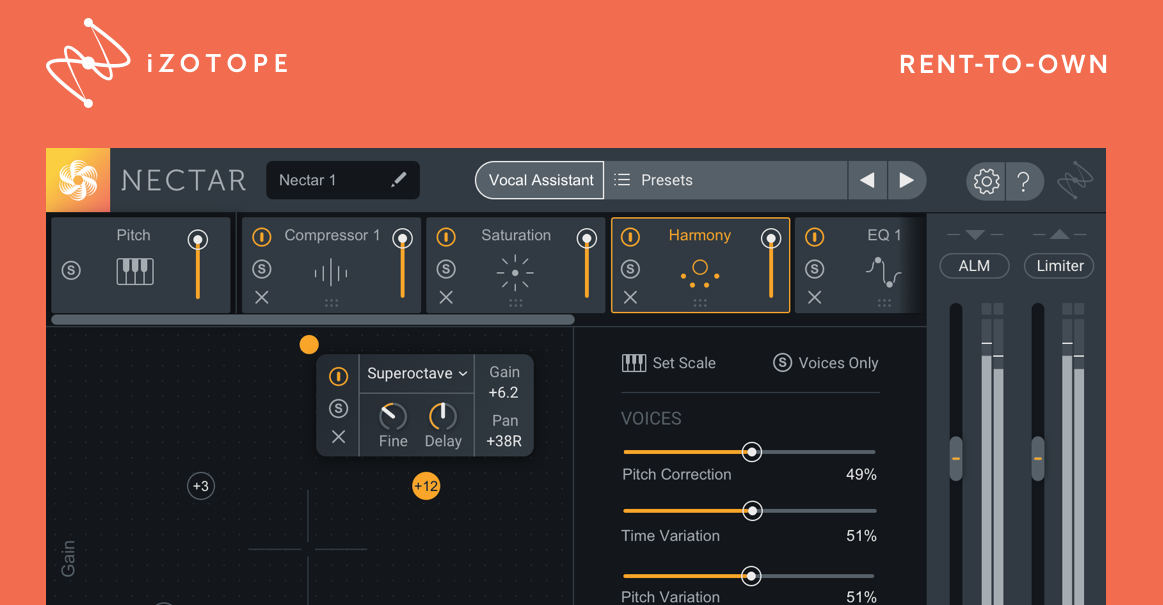Open the Superoctave voice type dropdown
Screen dimensions: 1163x605
(416, 372)
